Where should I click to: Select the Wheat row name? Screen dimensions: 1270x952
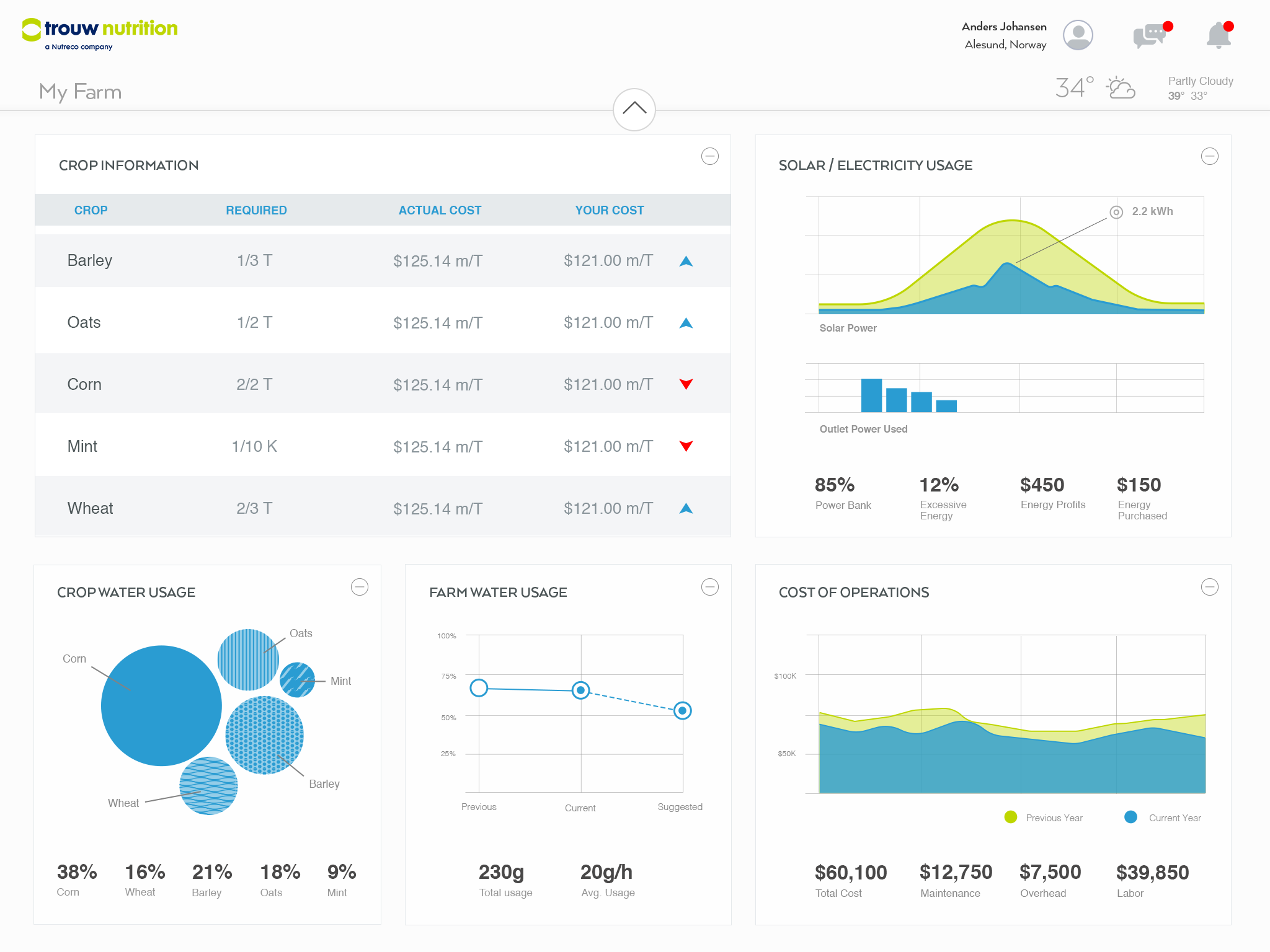tap(90, 508)
